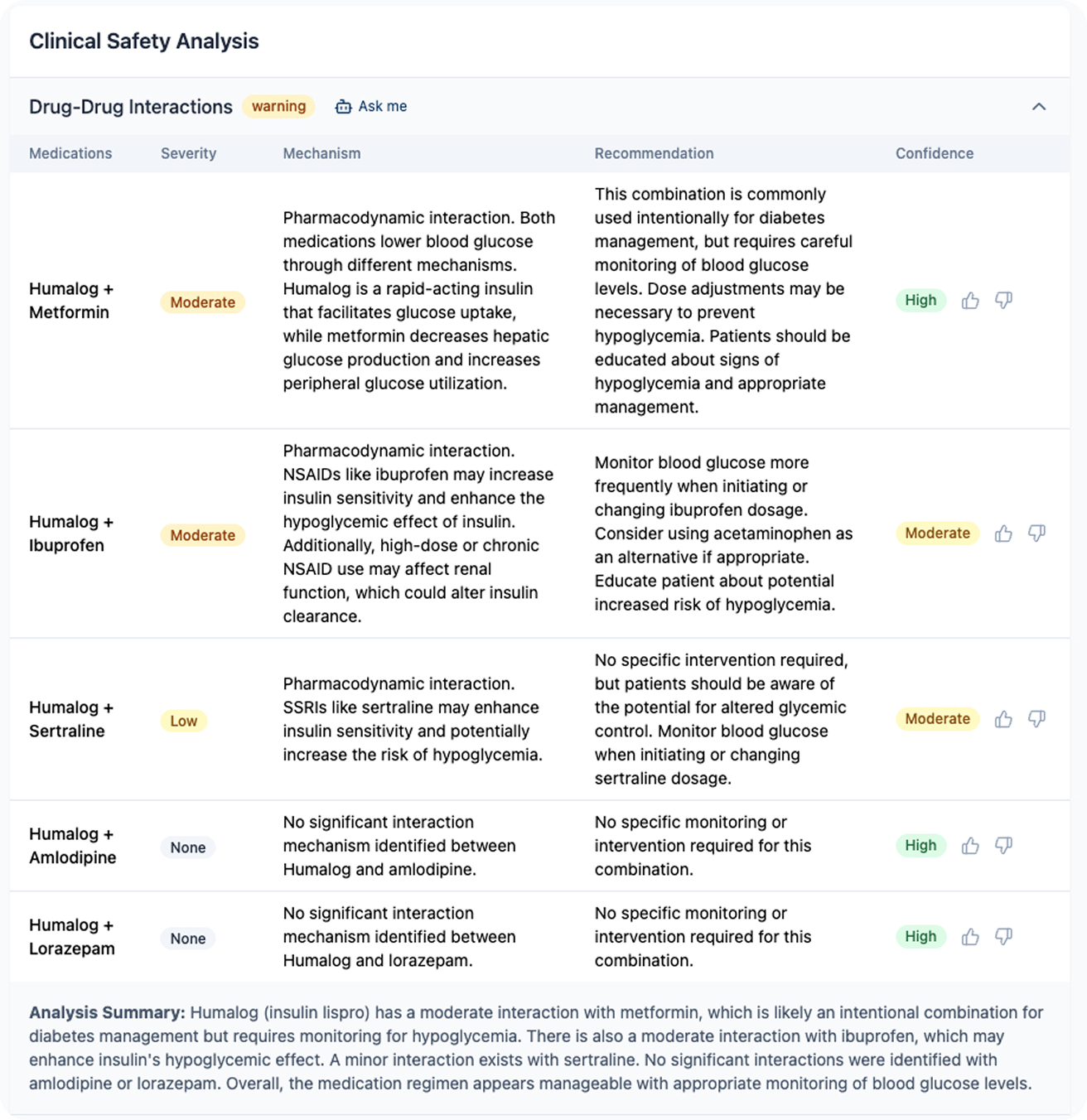
Task: Toggle thumbs down on Humalog + Amlodipine row
Action: 1004,846
